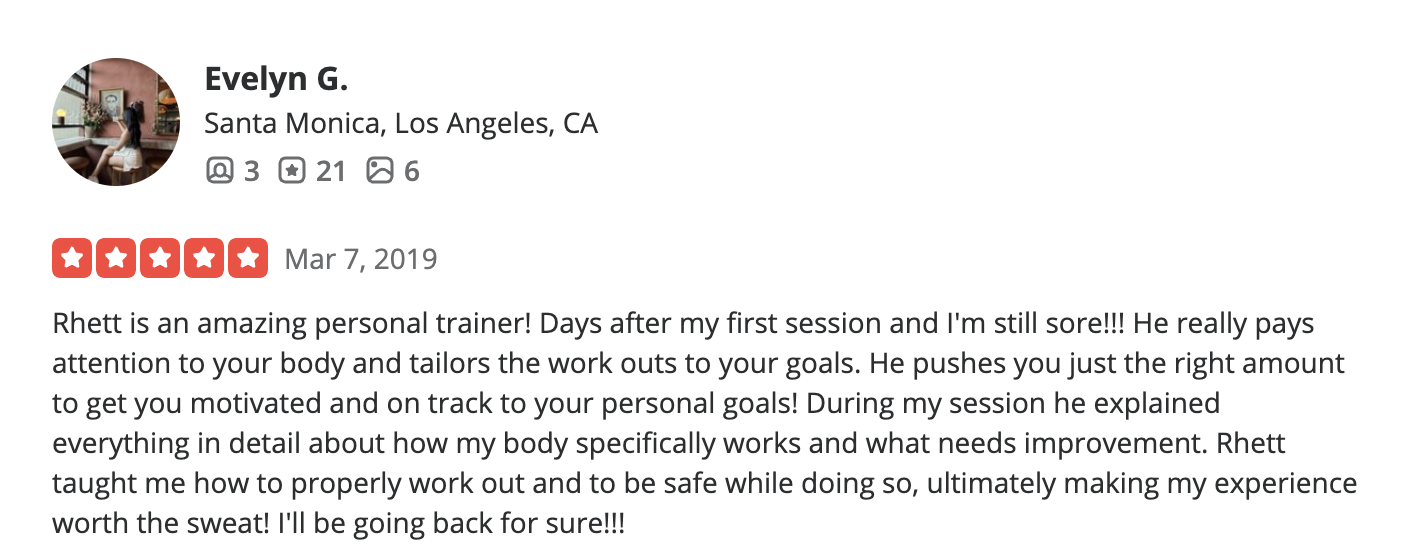Click the friends count number 3
Viewport: 1412px width, 556px height.
click(x=251, y=172)
